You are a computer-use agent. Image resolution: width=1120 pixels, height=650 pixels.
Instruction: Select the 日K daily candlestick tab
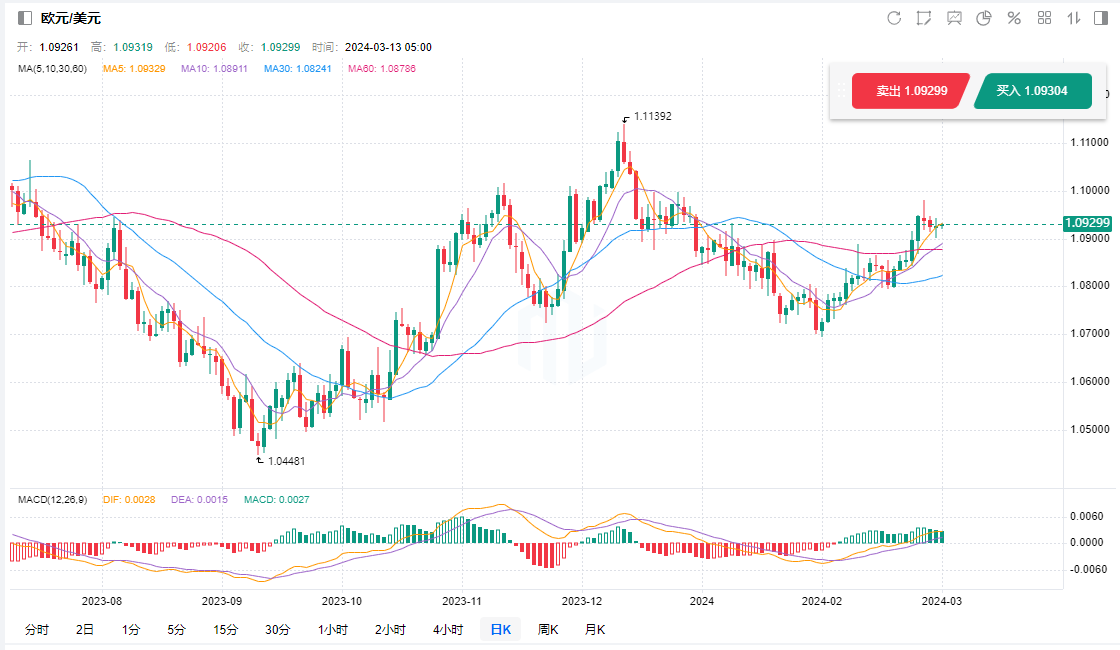(x=499, y=630)
